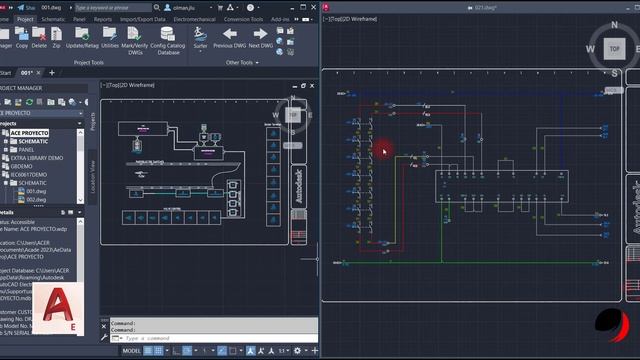Select 001.dwg in project tree

click(36, 191)
